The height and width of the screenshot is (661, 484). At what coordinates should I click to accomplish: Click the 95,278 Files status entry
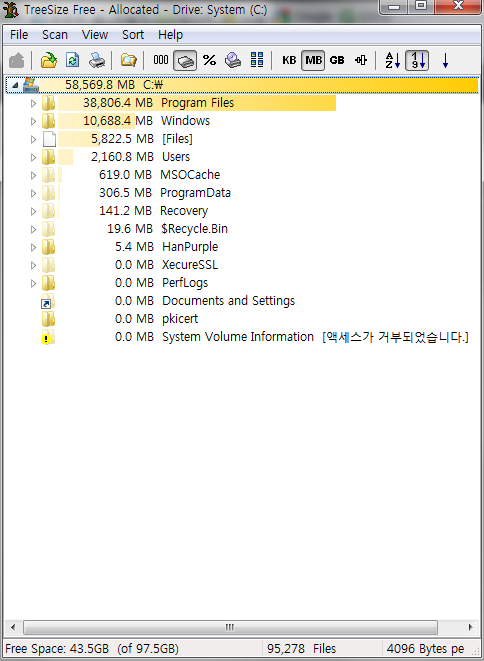click(301, 648)
